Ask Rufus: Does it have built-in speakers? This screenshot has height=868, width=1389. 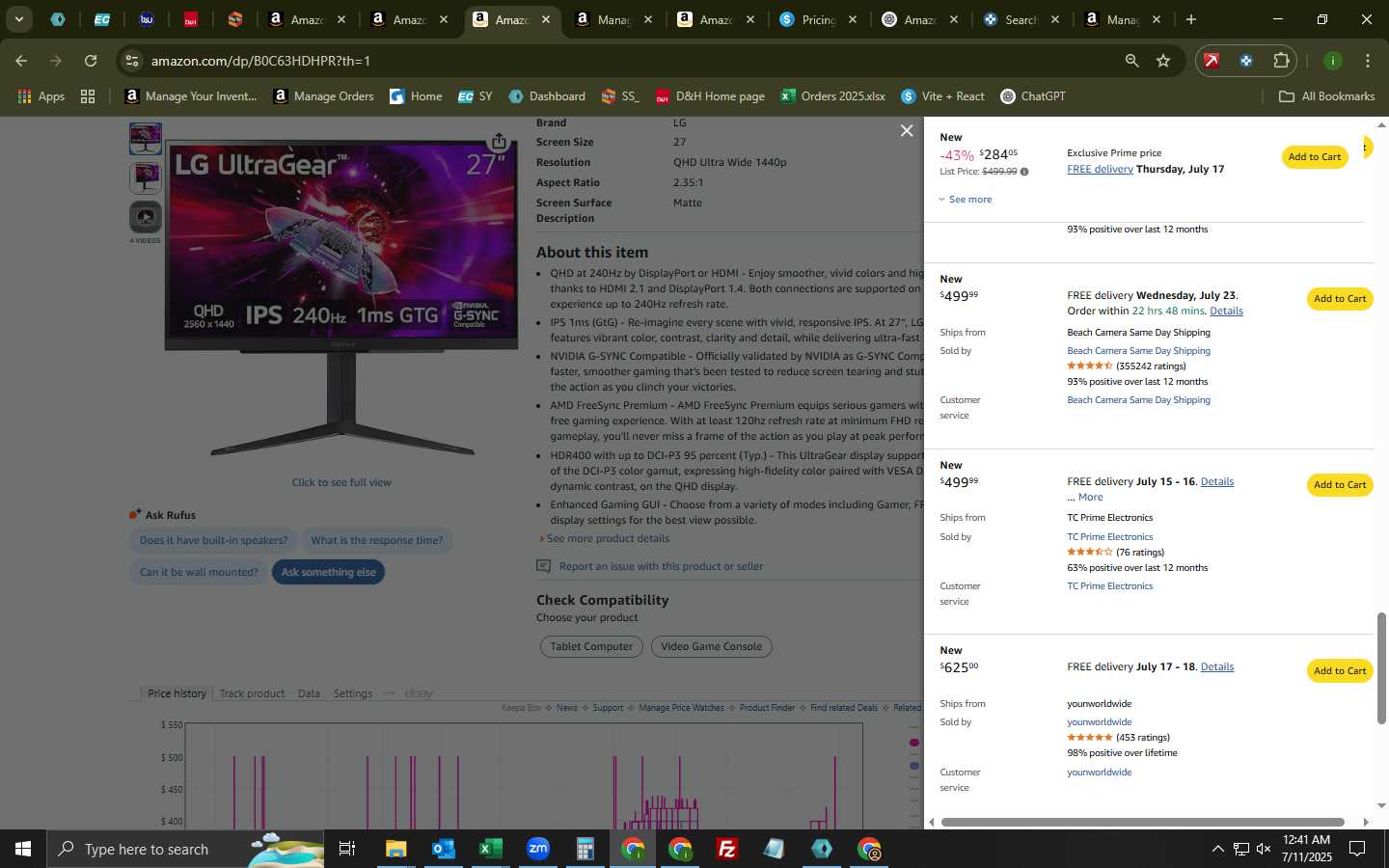pyautogui.click(x=213, y=540)
